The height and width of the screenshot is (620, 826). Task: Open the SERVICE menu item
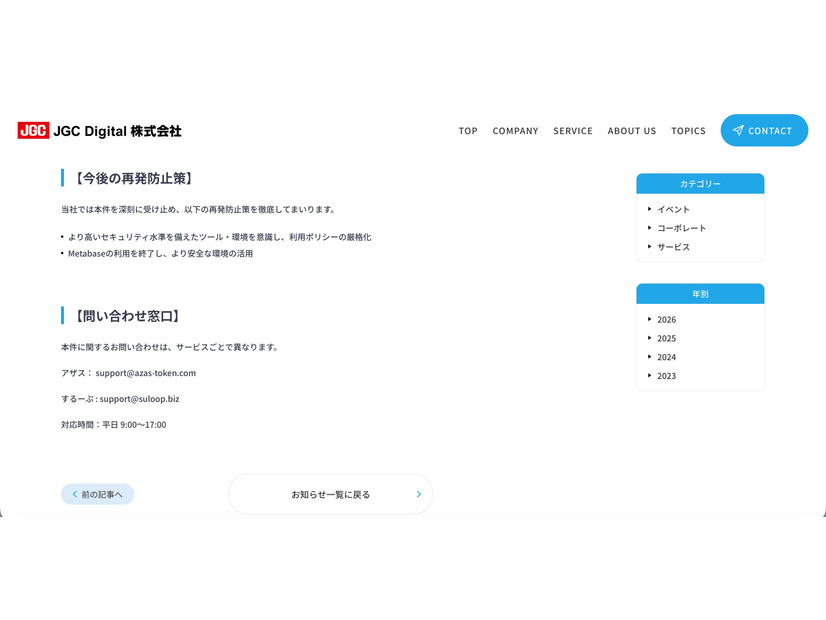pos(573,131)
